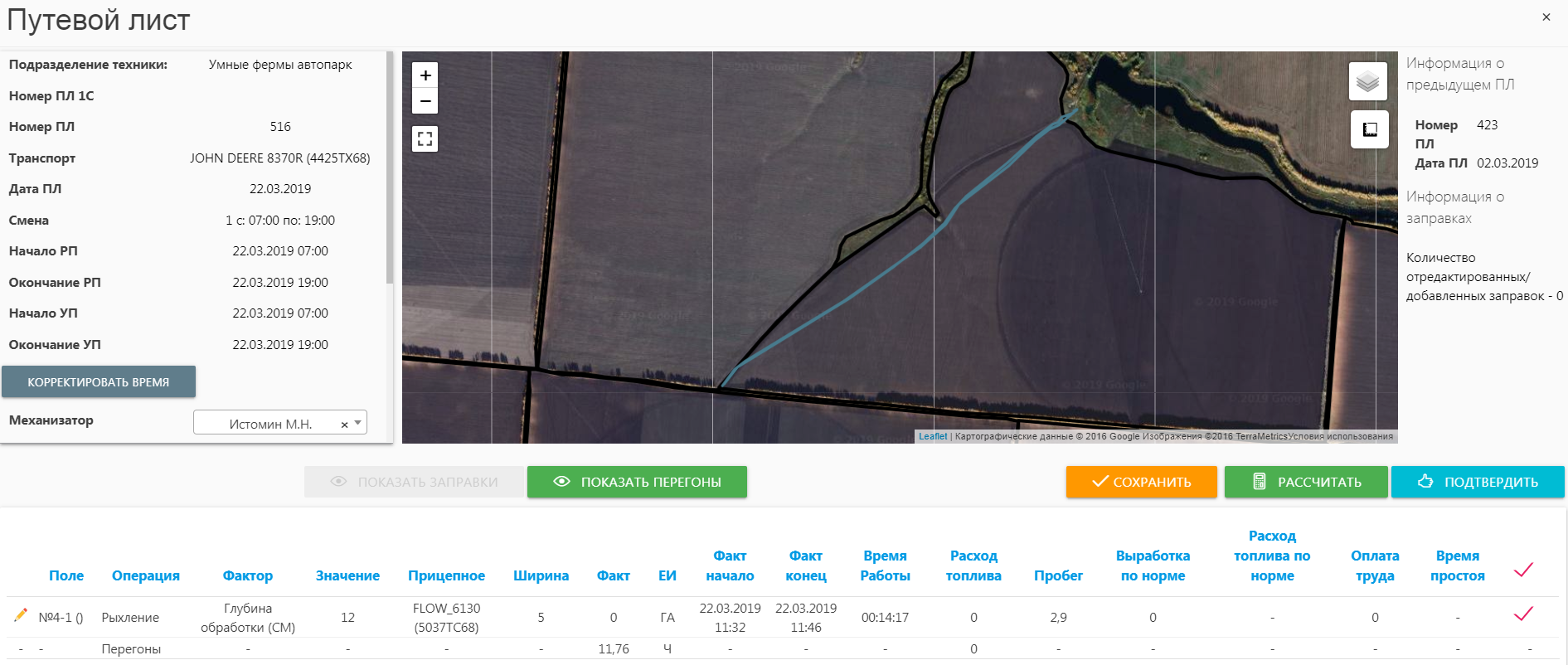This screenshot has height=665, width=1568.
Task: Sort by the Поле column header
Action: coord(66,575)
